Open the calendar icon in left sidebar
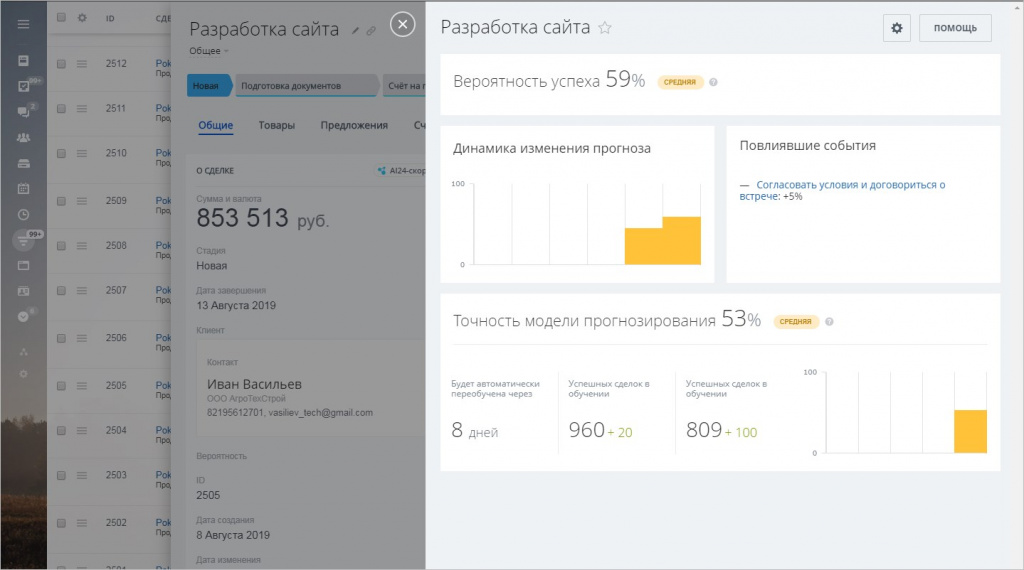The width and height of the screenshot is (1024, 570). tap(23, 188)
